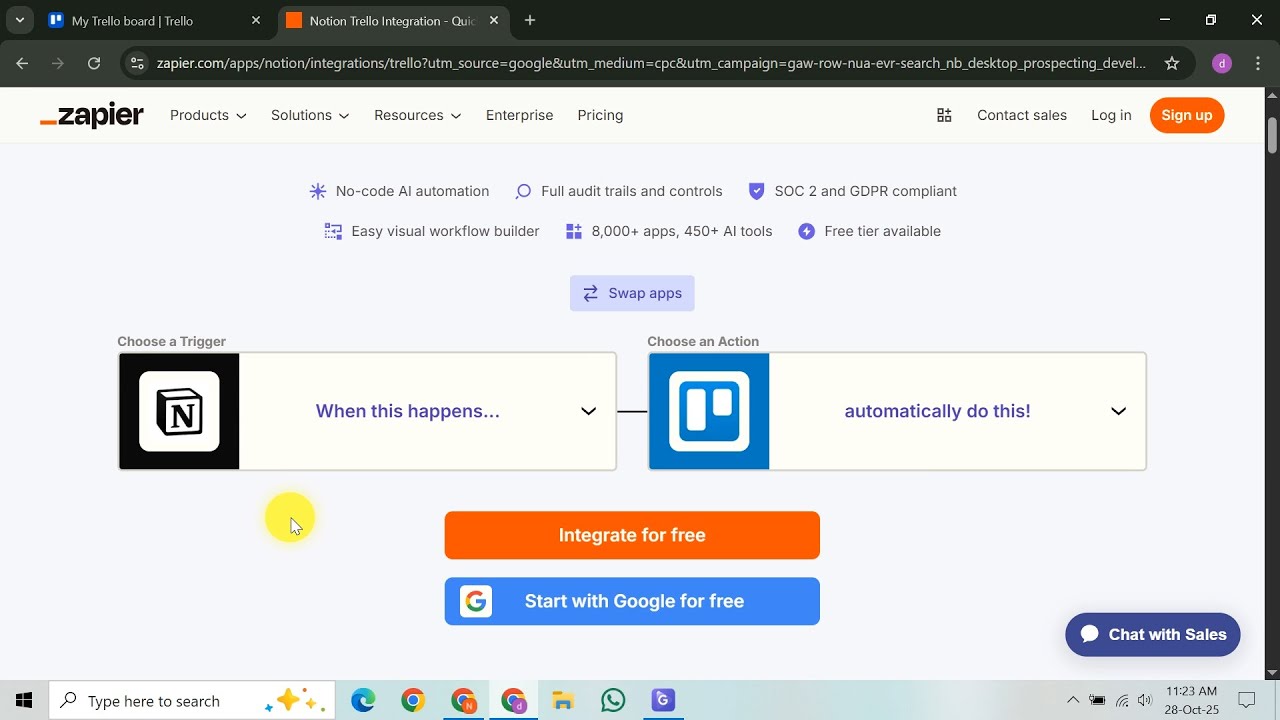Click the Zapier logo

tap(92, 116)
